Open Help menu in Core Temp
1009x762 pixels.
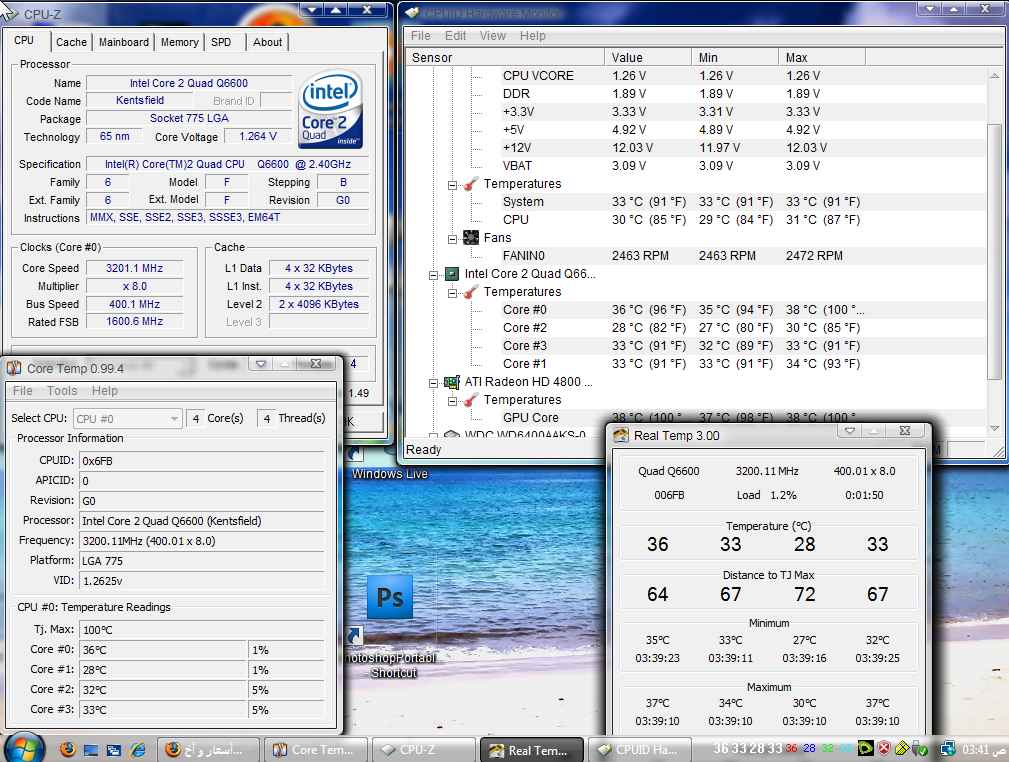tap(104, 391)
